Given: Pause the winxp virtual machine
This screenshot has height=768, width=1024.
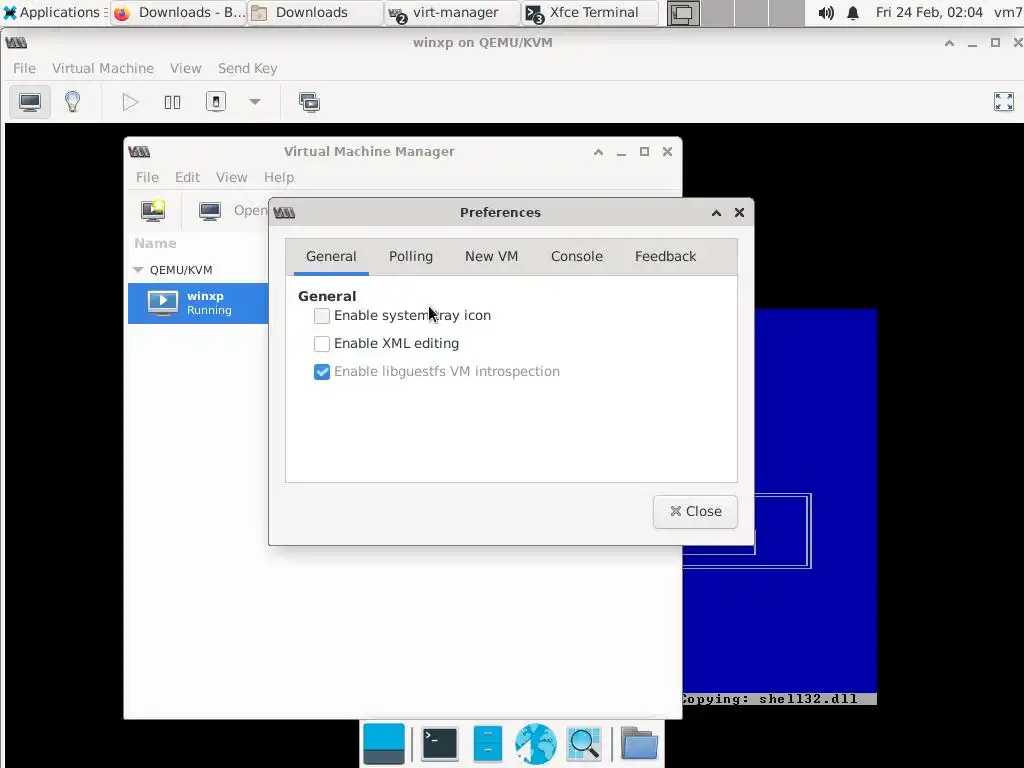Looking at the screenshot, I should 172,103.
